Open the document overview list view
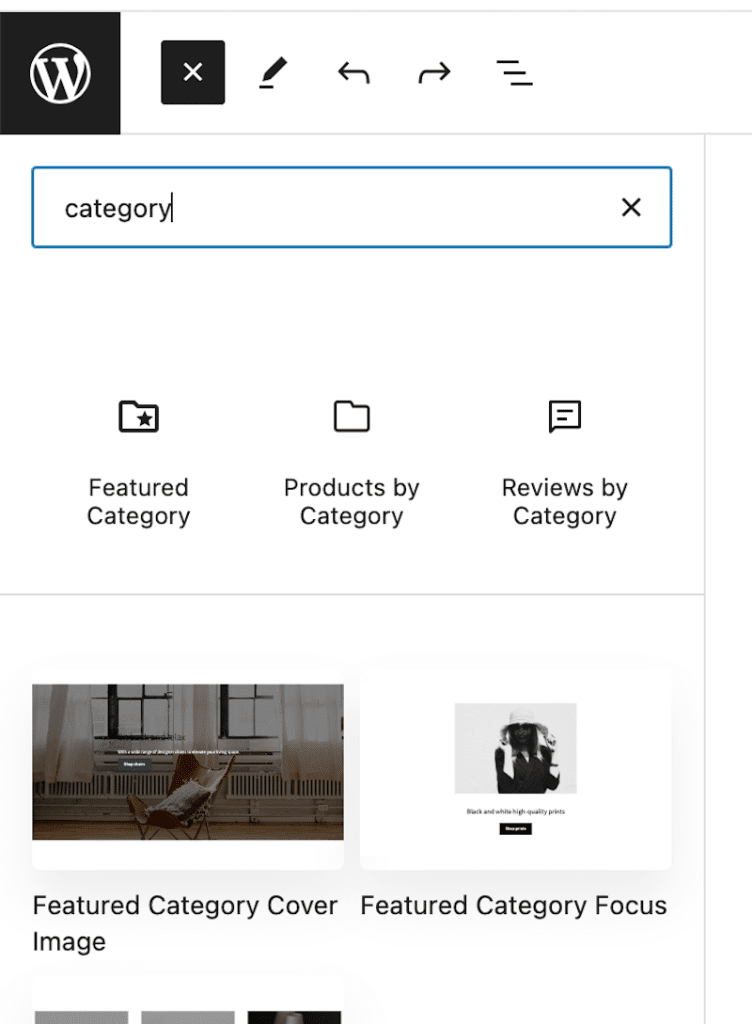Screen dimensions: 752x1024 (514, 72)
